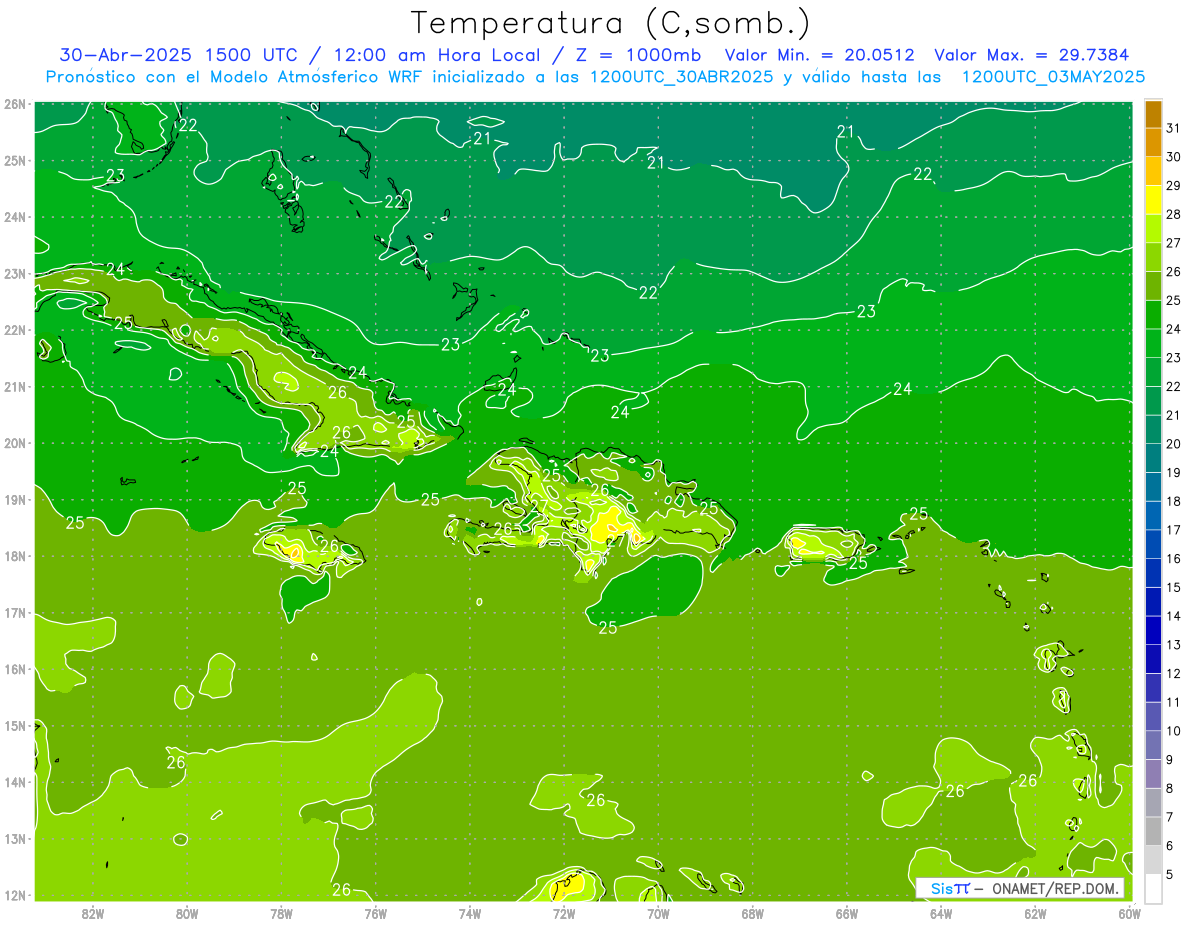Click the "82W" longitude axis label
This screenshot has width=1200, height=927.
[x=92, y=913]
